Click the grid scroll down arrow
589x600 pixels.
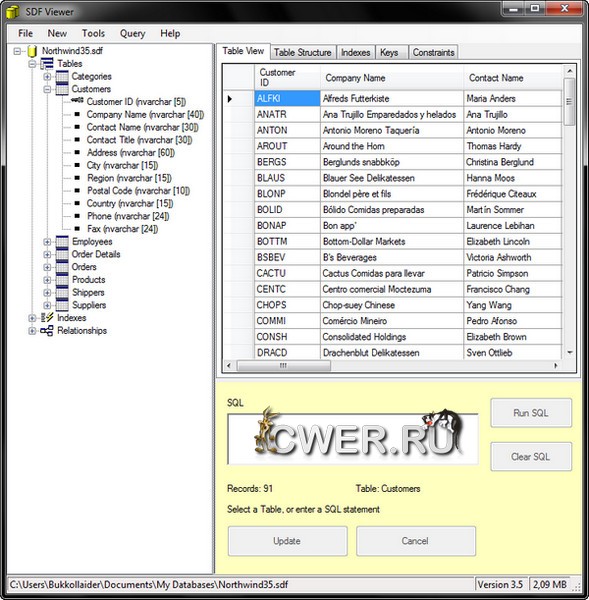coord(569,352)
